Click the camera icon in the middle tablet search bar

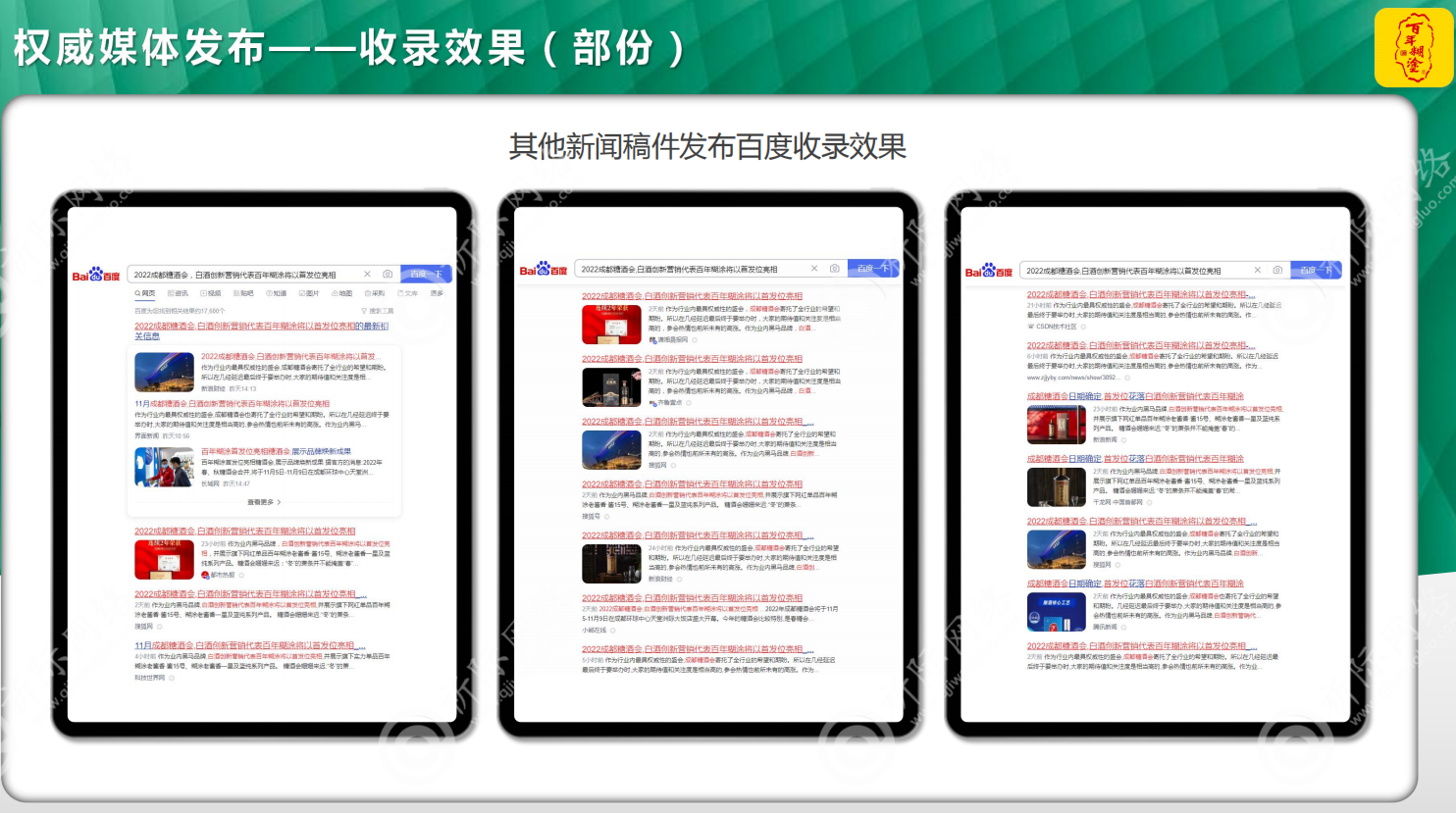point(834,269)
